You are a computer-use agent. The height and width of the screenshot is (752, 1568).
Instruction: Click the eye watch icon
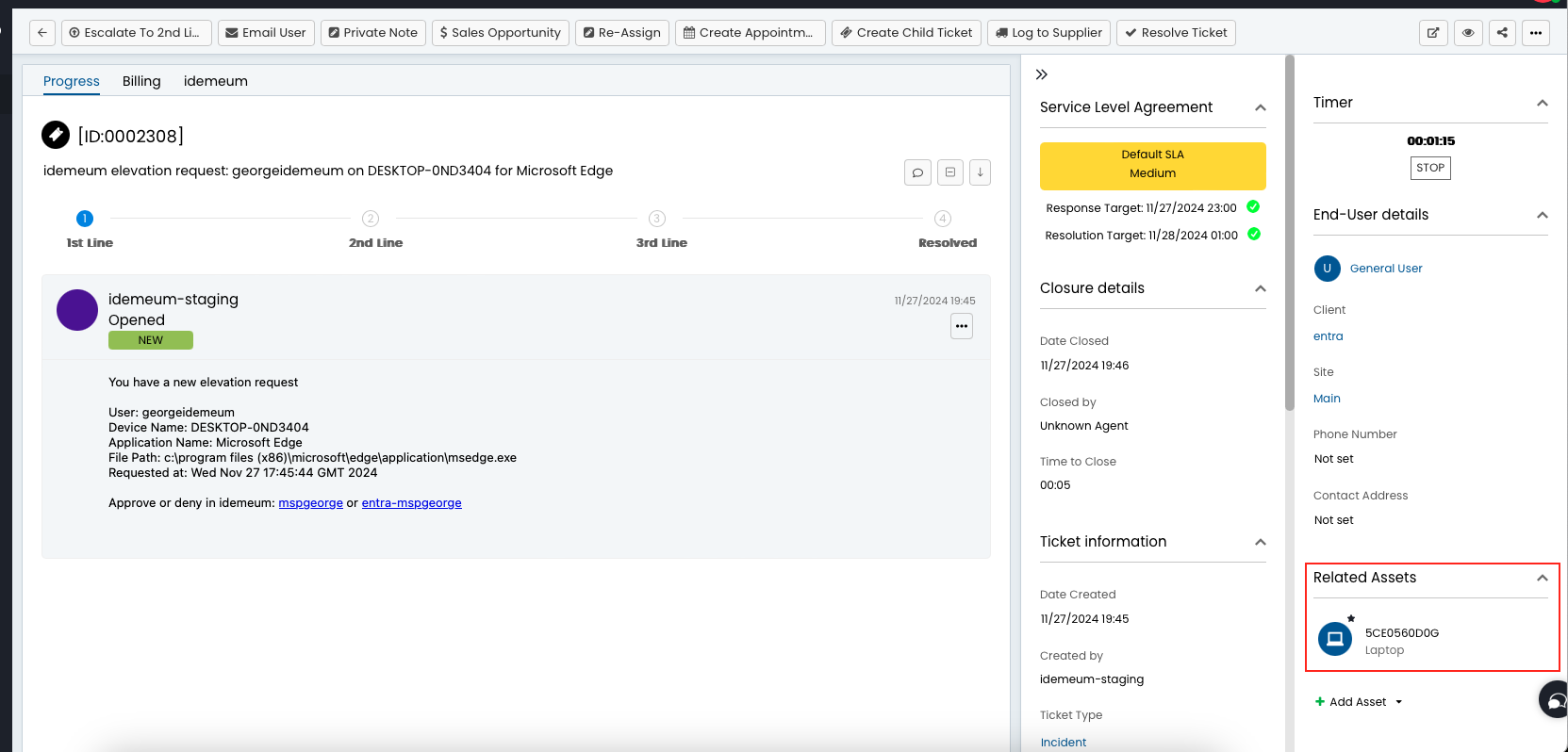[x=1468, y=32]
